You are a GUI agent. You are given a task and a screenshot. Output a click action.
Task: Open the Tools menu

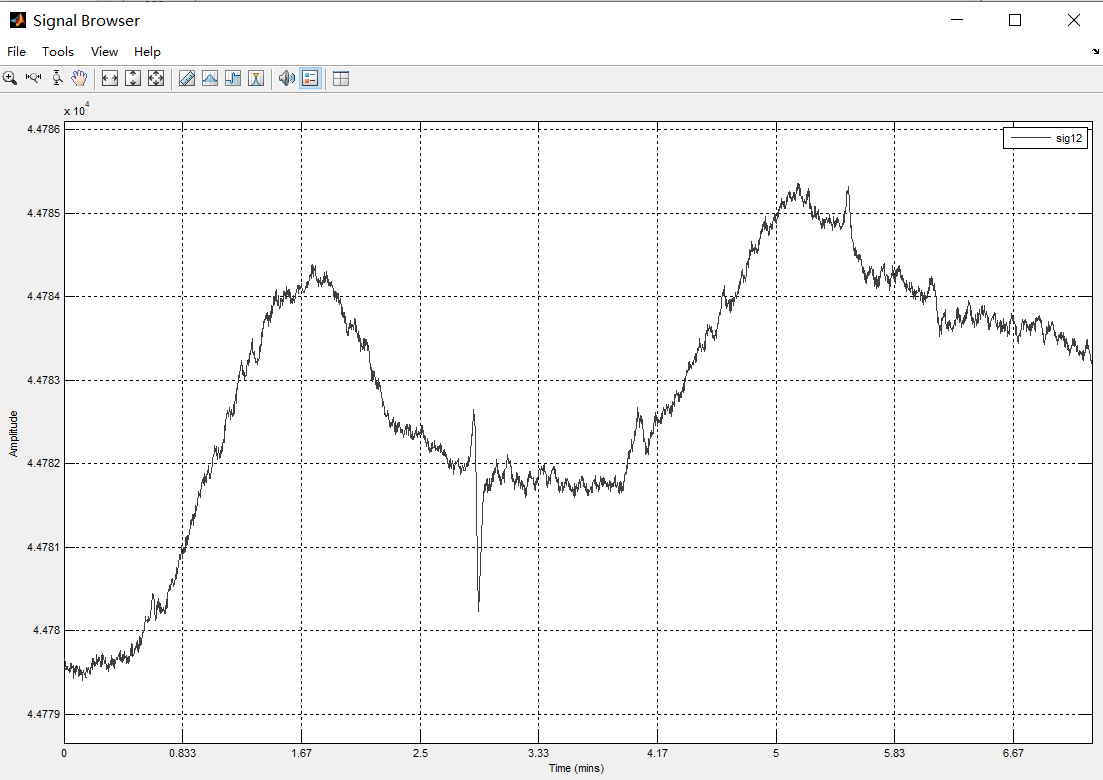58,51
